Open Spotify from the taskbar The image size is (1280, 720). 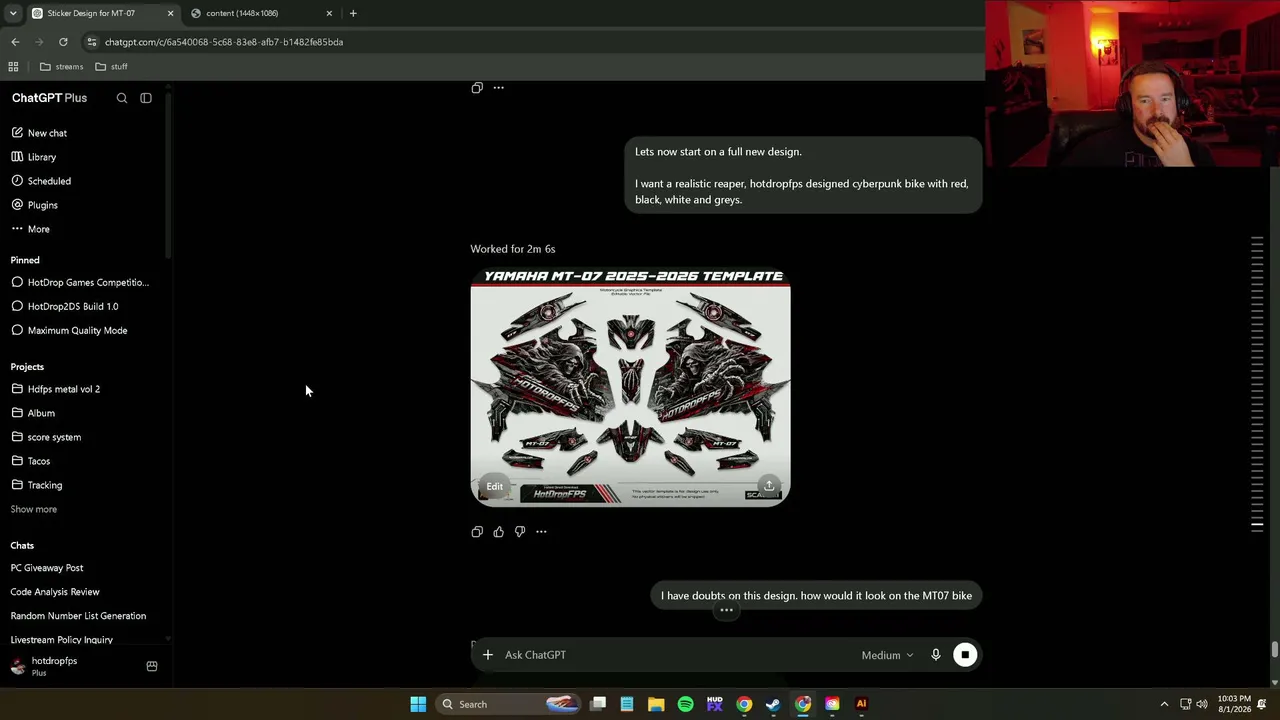pyautogui.click(x=685, y=704)
